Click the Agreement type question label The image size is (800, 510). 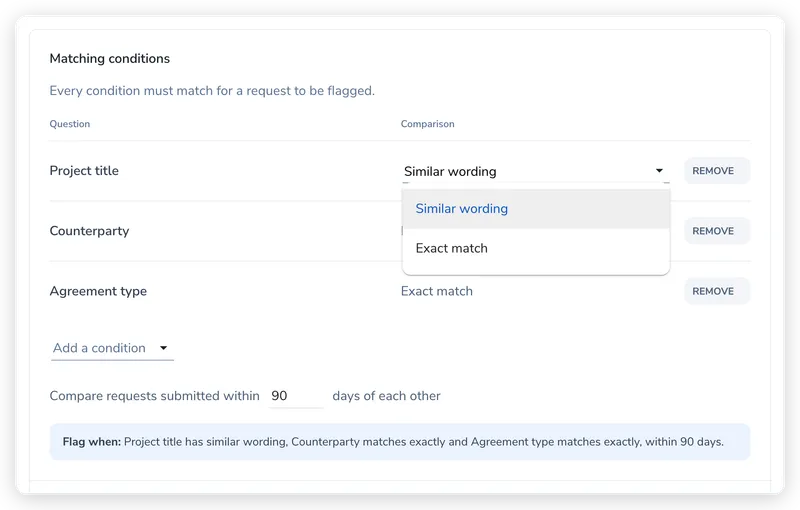tap(98, 291)
